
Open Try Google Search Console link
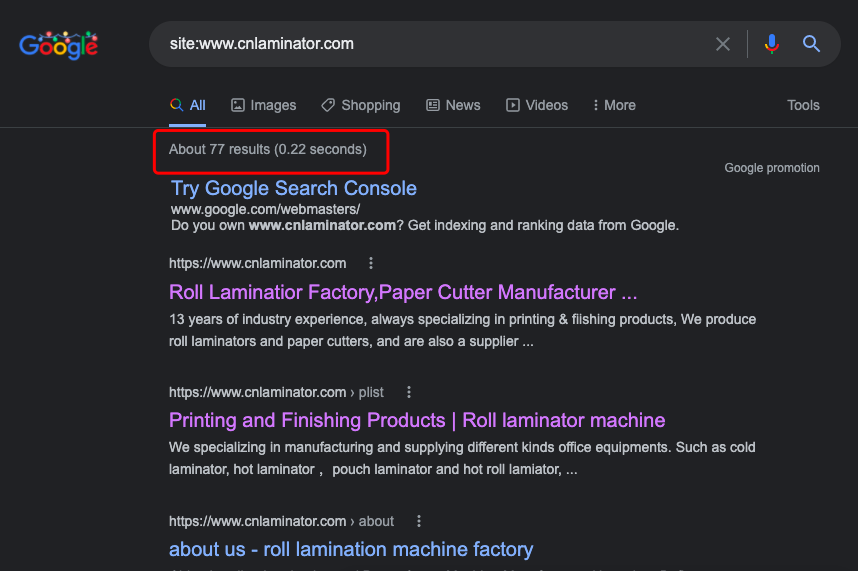click(294, 188)
